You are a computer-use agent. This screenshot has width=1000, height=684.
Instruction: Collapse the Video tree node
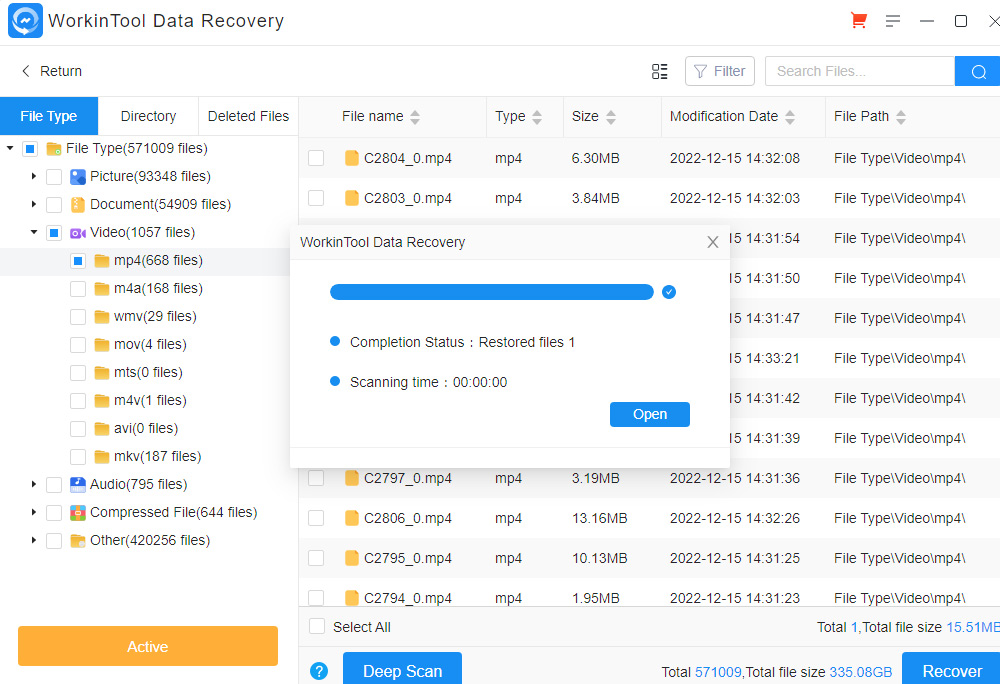[34, 232]
